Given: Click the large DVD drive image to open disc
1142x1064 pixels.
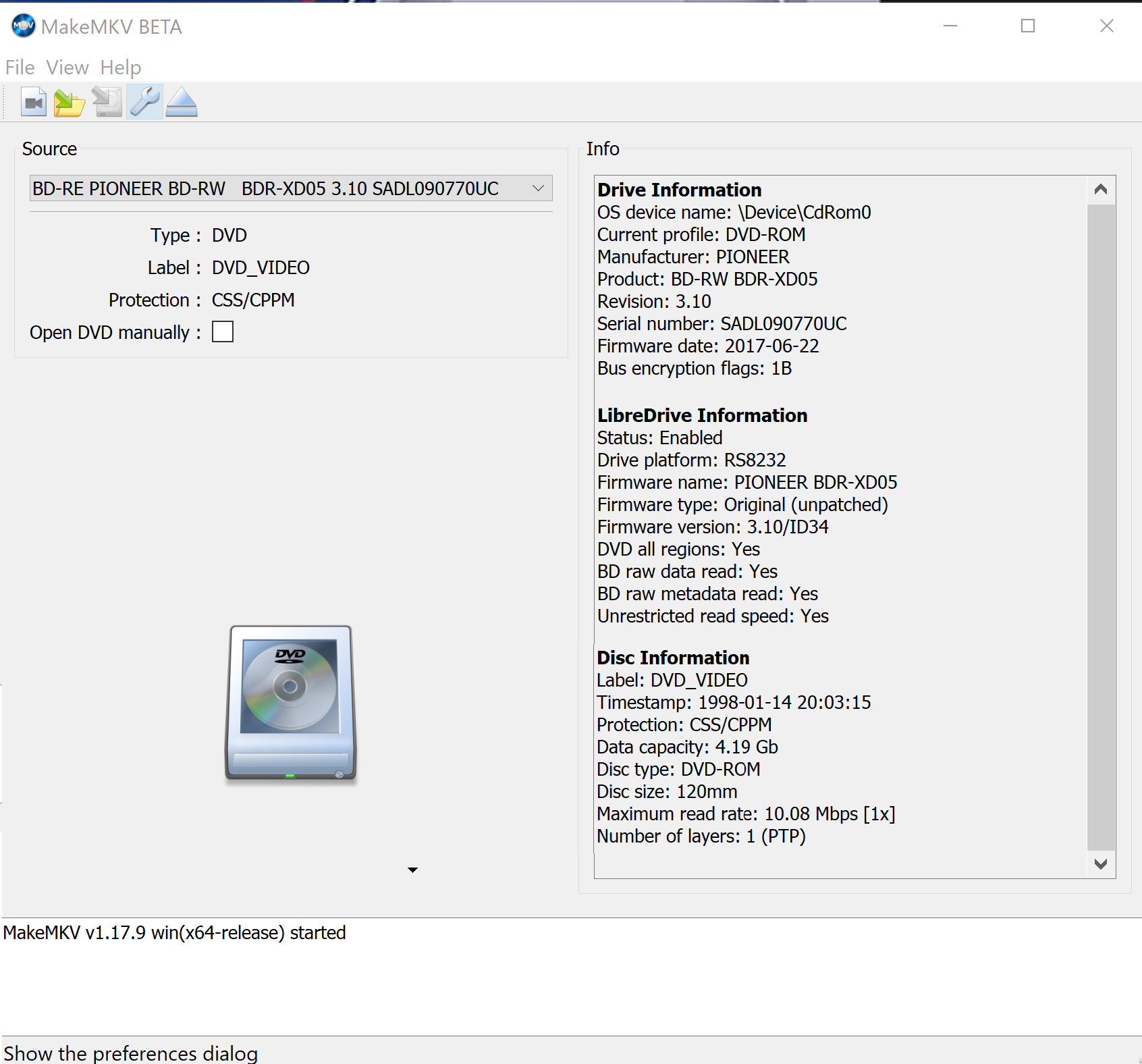Looking at the screenshot, I should point(290,703).
